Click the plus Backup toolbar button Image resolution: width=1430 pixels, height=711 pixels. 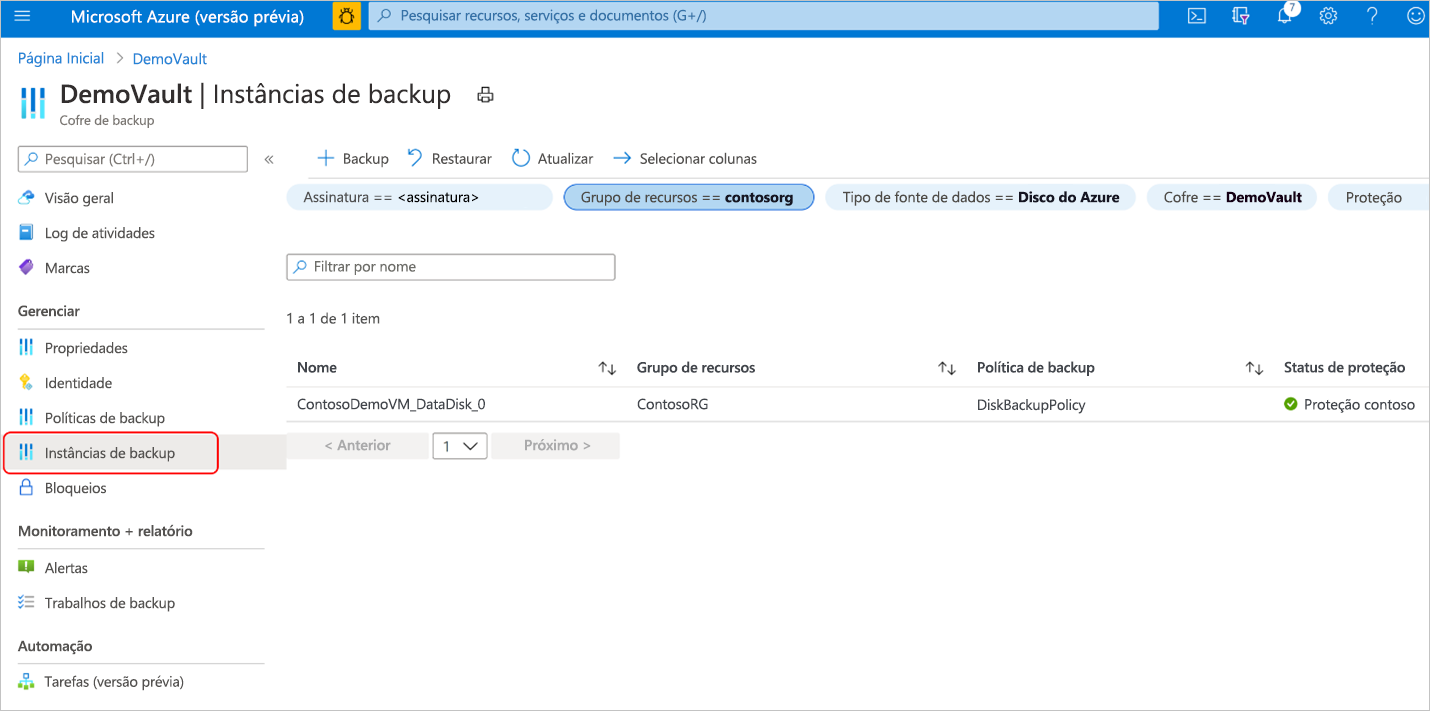[x=352, y=158]
